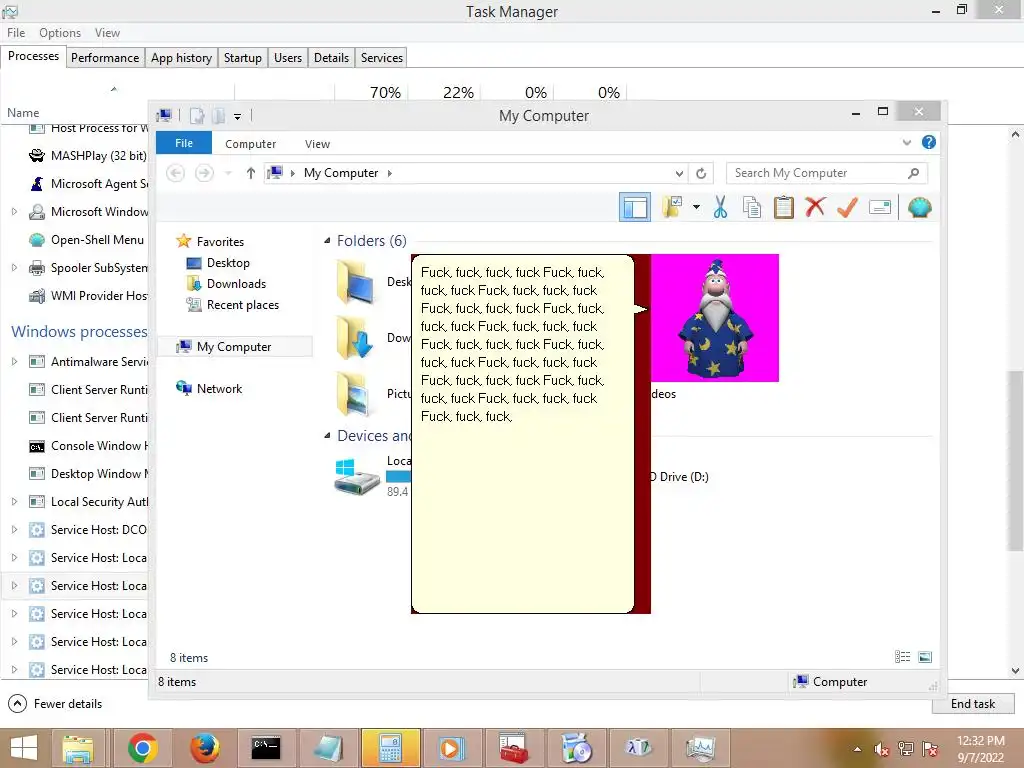Viewport: 1024px width, 768px height.
Task: Open the recent locations dropdown arrow
Action: click(228, 173)
